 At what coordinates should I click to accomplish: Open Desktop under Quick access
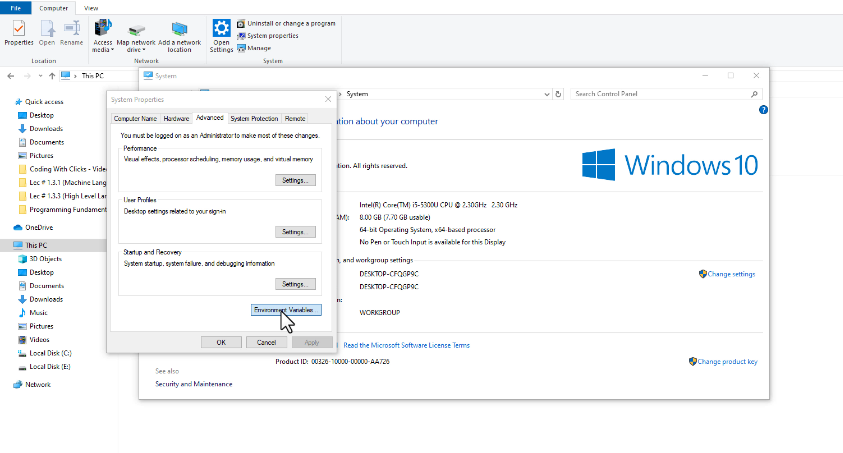point(41,115)
